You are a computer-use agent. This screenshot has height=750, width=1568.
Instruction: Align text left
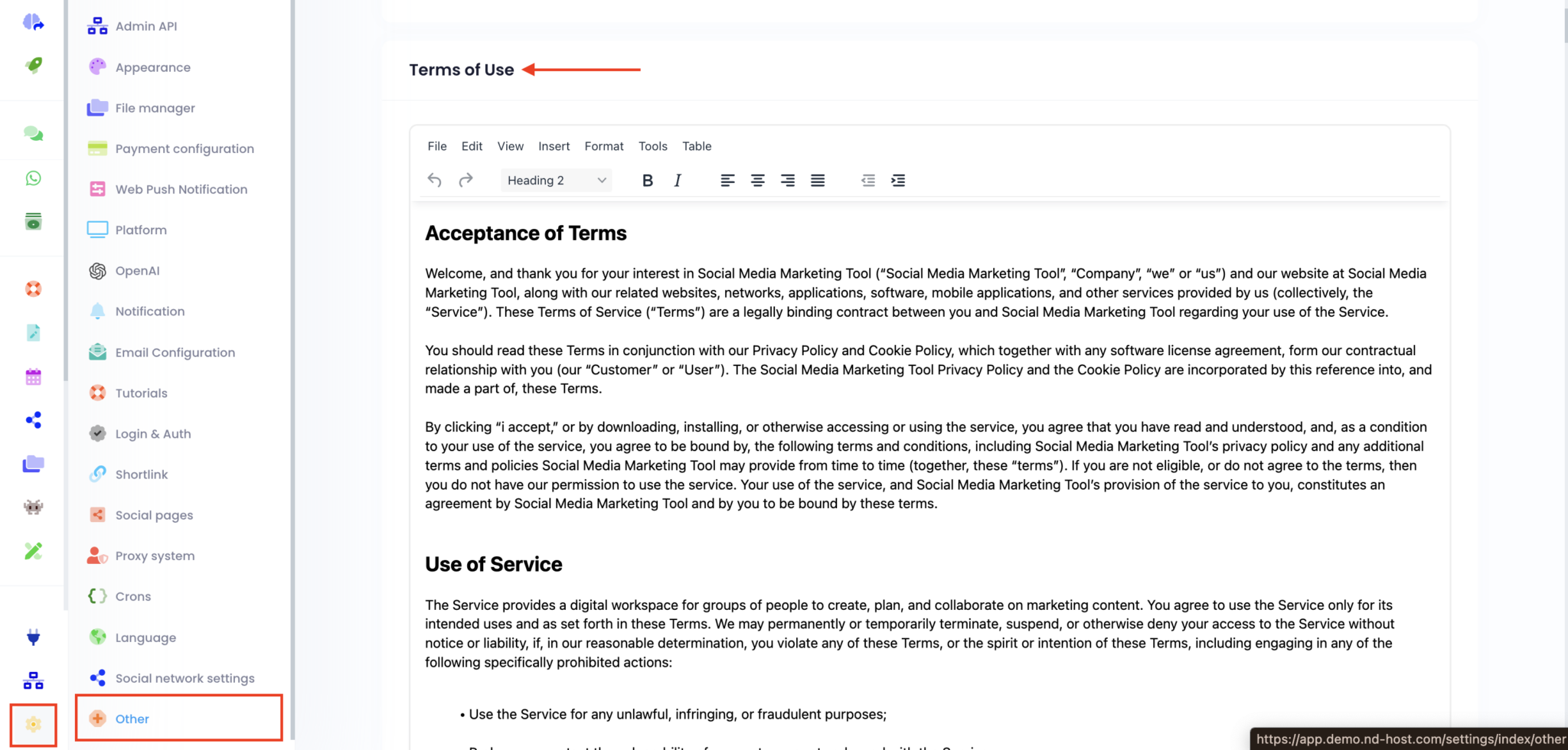[727, 181]
